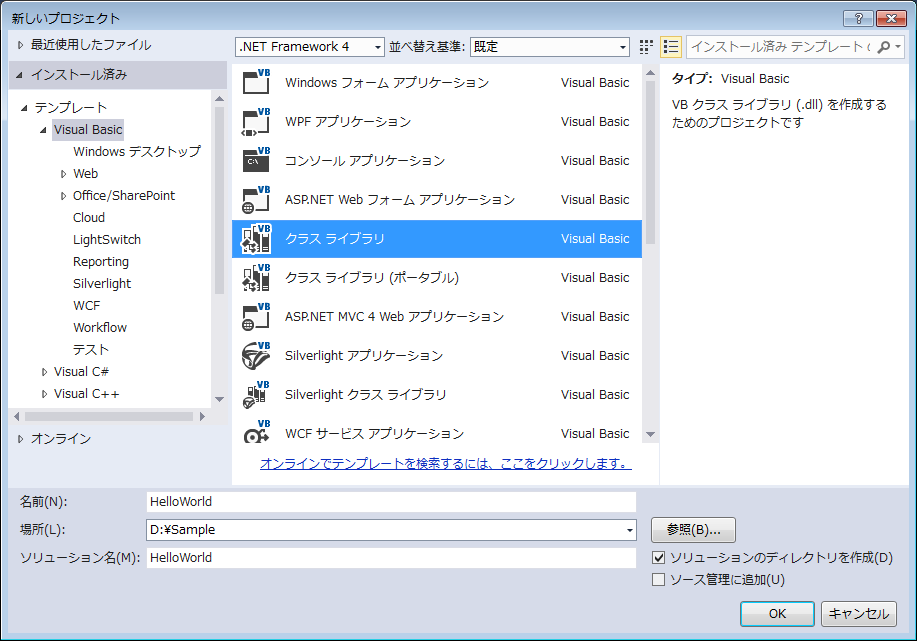This screenshot has width=917, height=641.
Task: Click template list scrollbar up arrow
Action: pos(650,73)
